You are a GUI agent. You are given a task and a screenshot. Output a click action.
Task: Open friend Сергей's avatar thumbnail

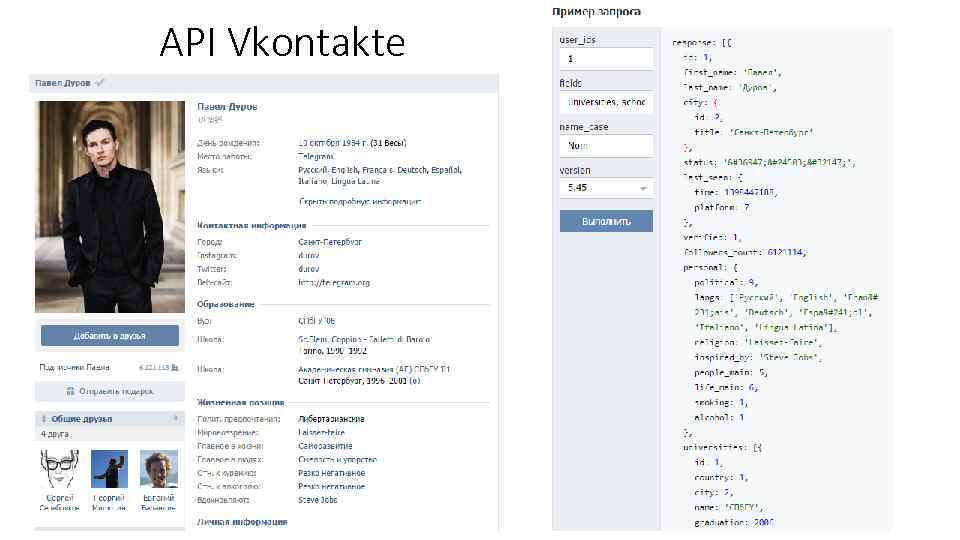click(x=59, y=469)
